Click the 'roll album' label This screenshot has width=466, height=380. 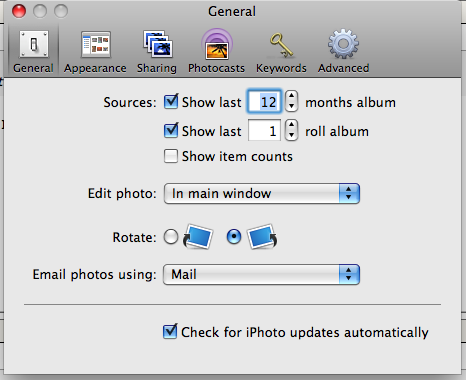(337, 131)
